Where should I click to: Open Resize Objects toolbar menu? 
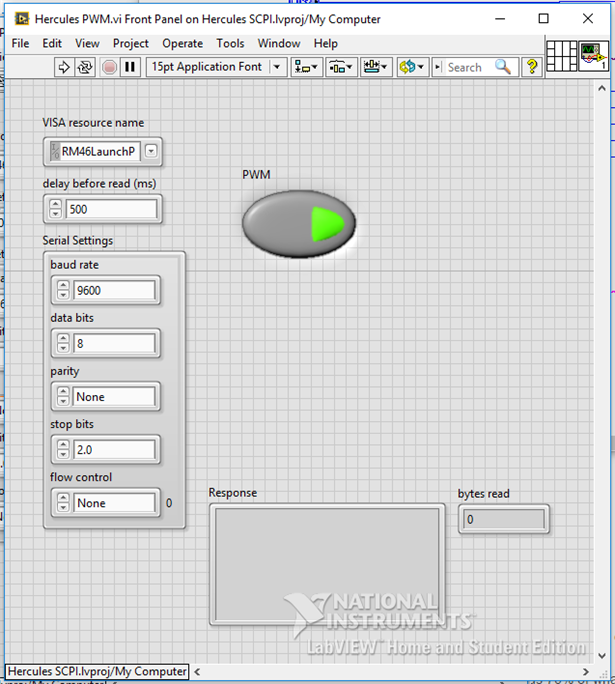click(376, 67)
